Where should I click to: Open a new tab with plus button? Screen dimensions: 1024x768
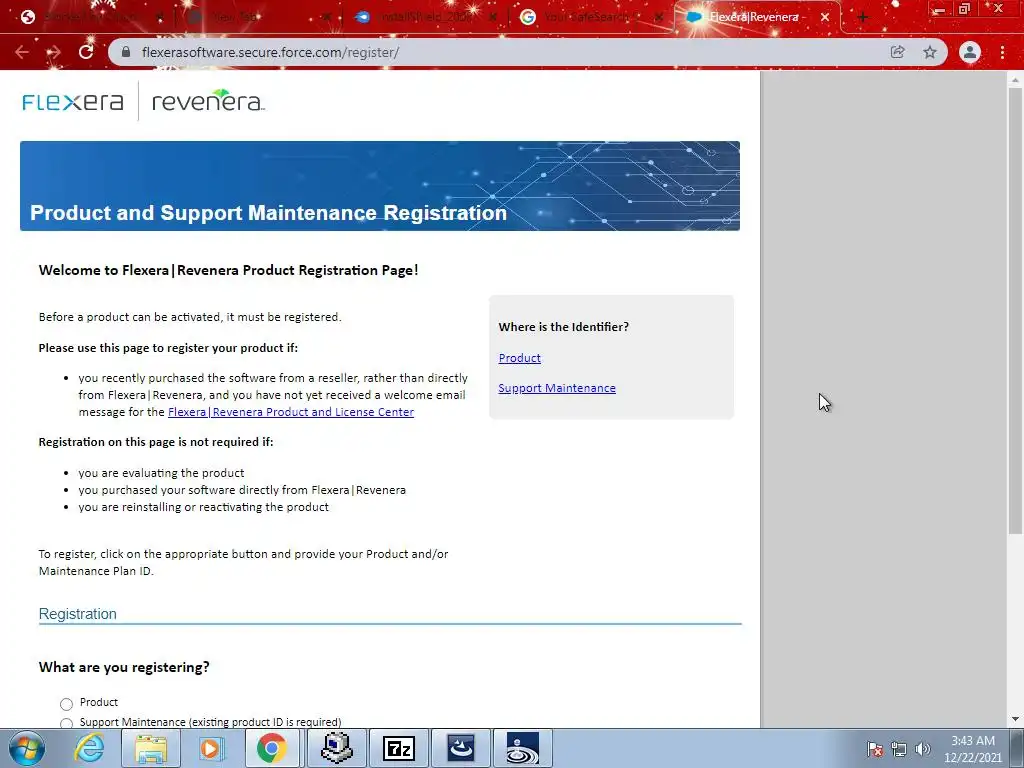click(x=863, y=17)
